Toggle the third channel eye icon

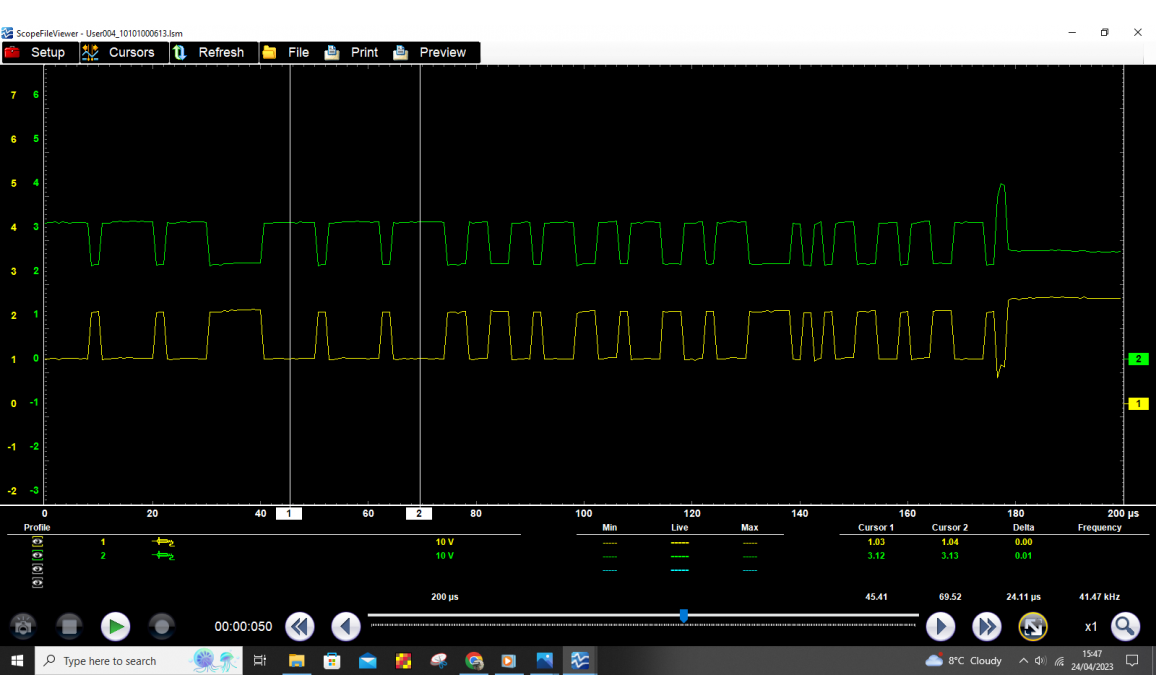[x=37, y=569]
